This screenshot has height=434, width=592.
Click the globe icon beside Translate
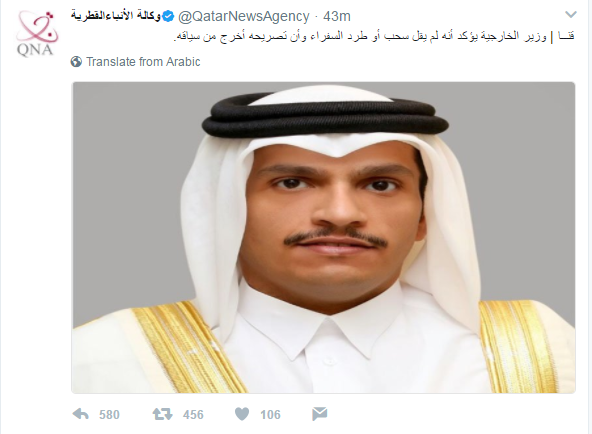pos(76,62)
